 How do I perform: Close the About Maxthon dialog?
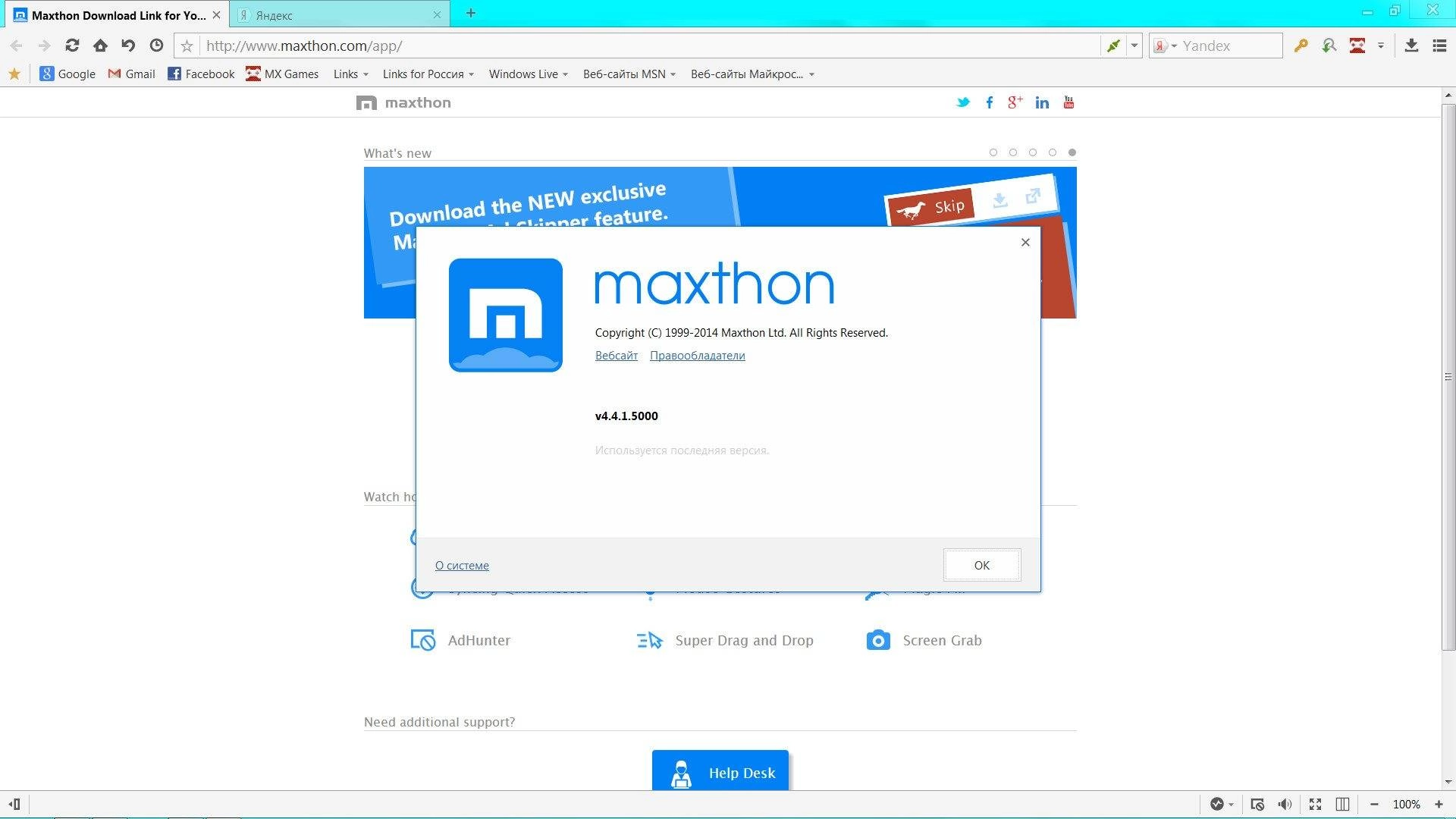[x=1025, y=242]
